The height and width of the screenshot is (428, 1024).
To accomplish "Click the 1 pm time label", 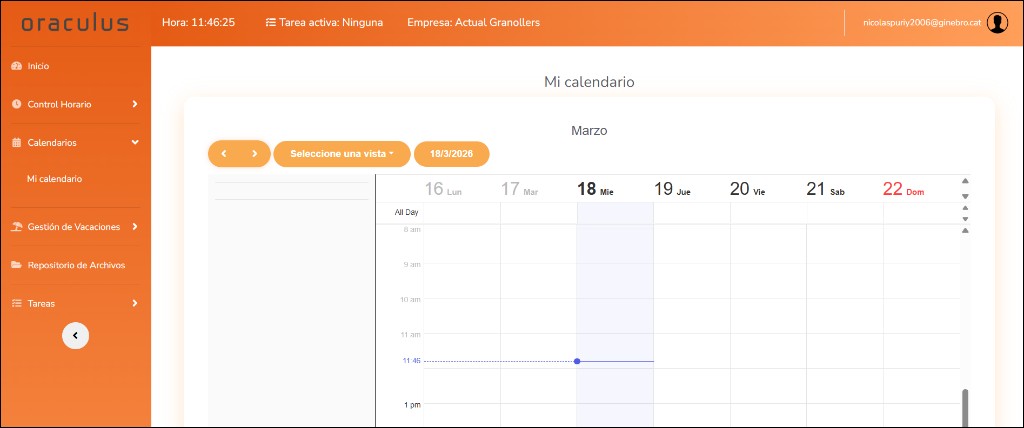I will point(412,404).
